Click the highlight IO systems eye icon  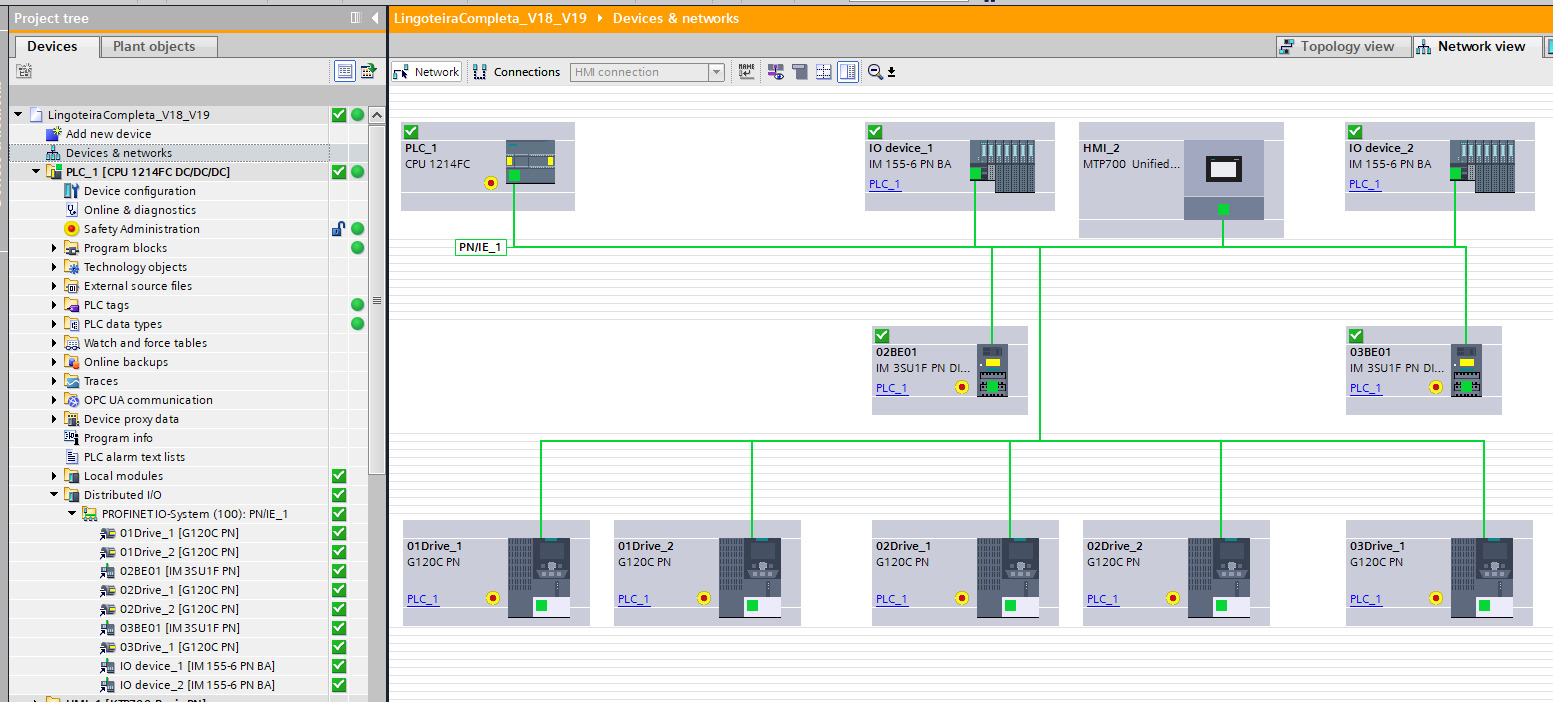click(775, 71)
